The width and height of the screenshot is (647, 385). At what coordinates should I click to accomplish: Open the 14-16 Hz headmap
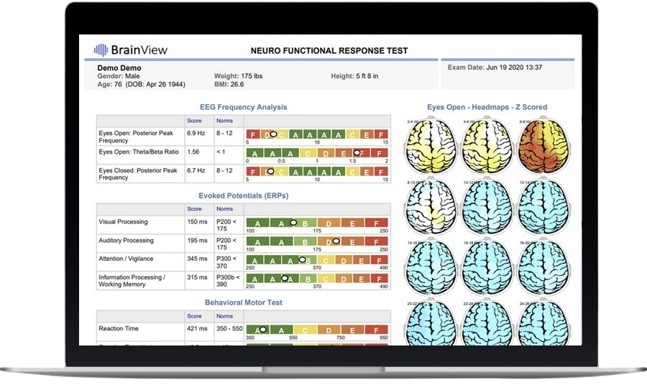431,267
